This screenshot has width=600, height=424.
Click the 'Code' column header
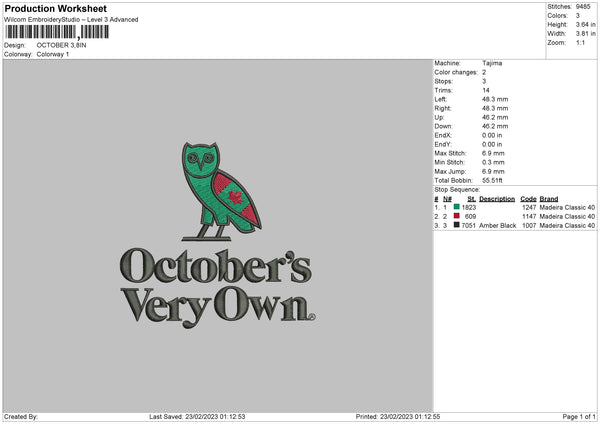[528, 199]
